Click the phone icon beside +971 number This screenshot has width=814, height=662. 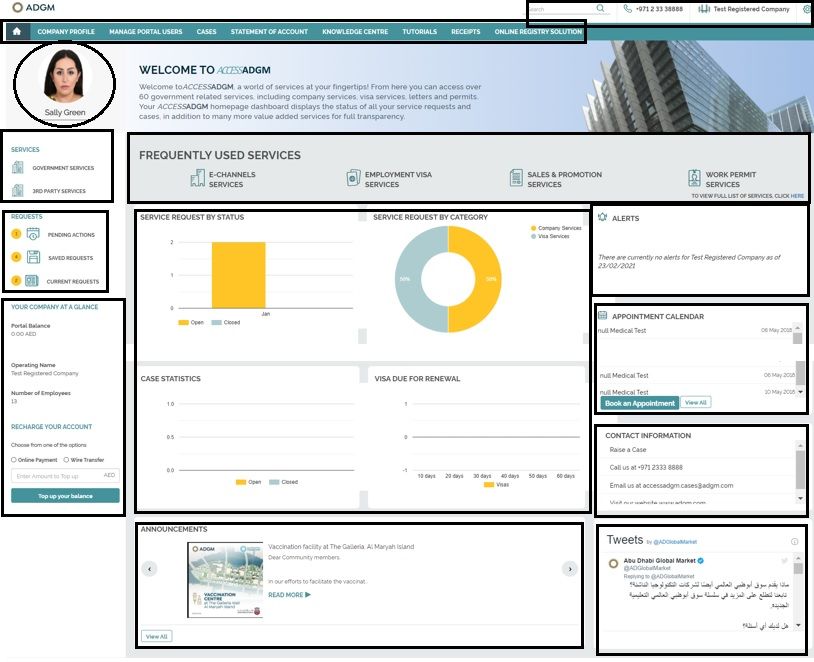[627, 9]
